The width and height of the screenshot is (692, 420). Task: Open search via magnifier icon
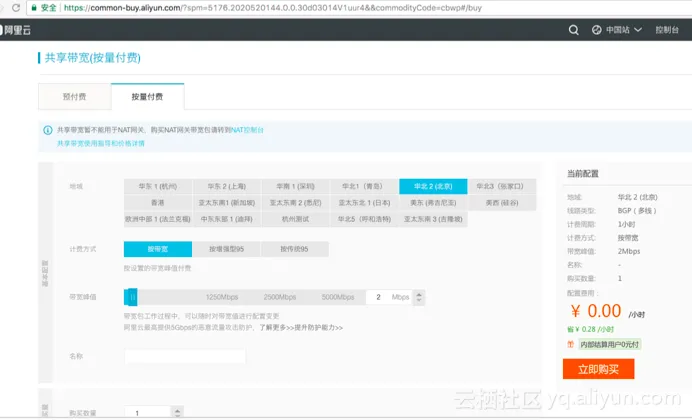click(573, 30)
